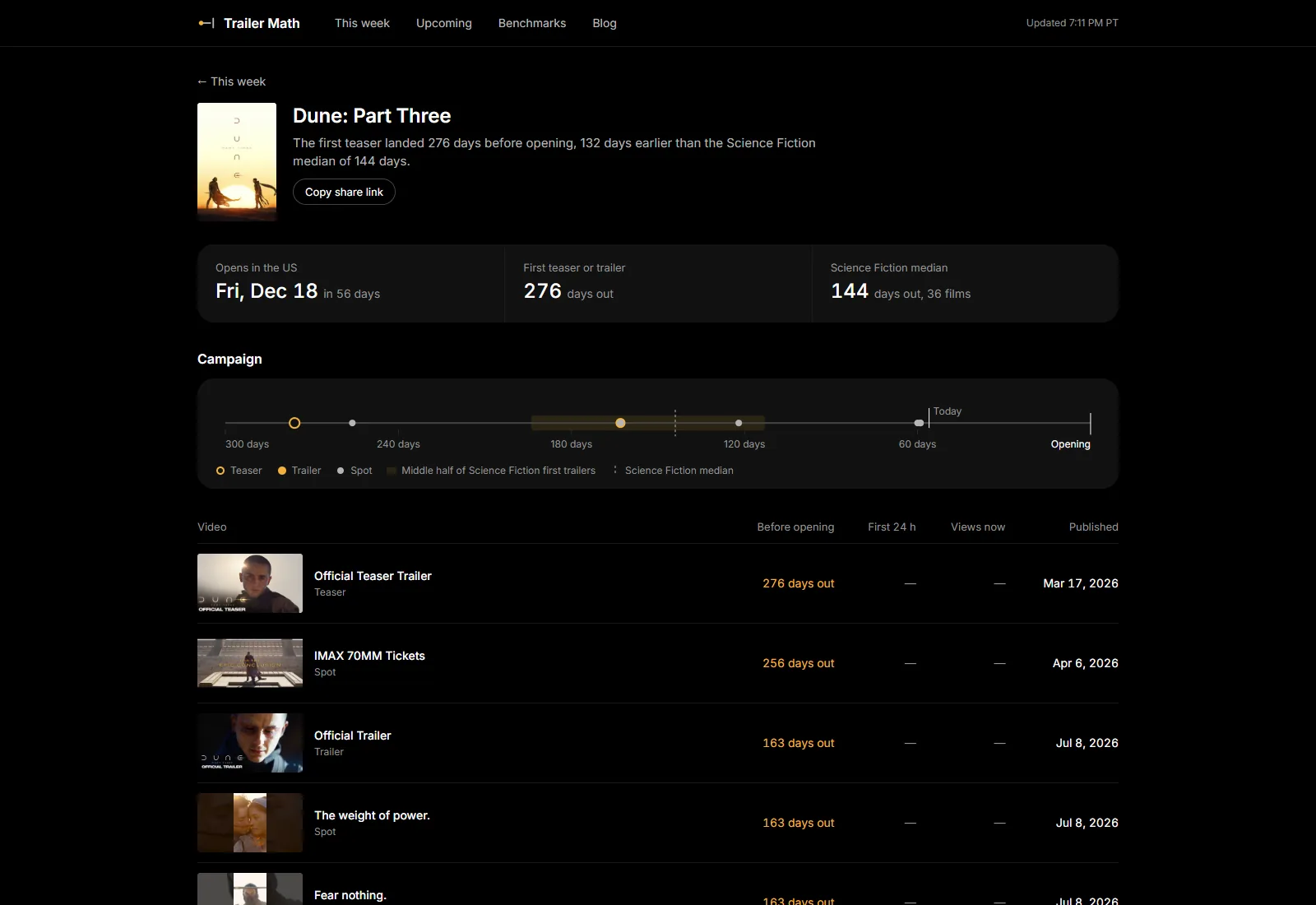Click the Mar 17, 2026 published date
The width and height of the screenshot is (1316, 905).
click(x=1081, y=583)
